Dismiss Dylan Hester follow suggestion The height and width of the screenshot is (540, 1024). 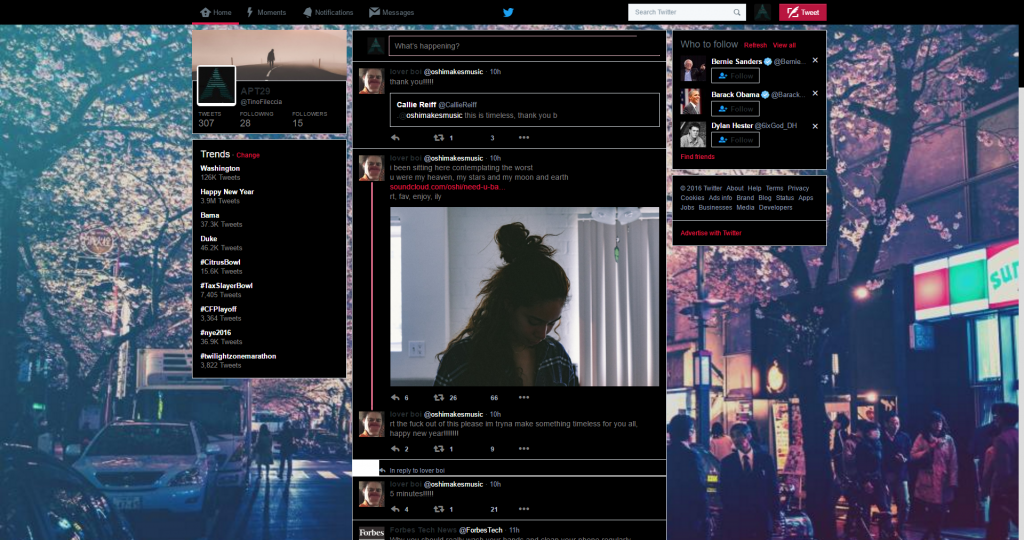pos(815,126)
